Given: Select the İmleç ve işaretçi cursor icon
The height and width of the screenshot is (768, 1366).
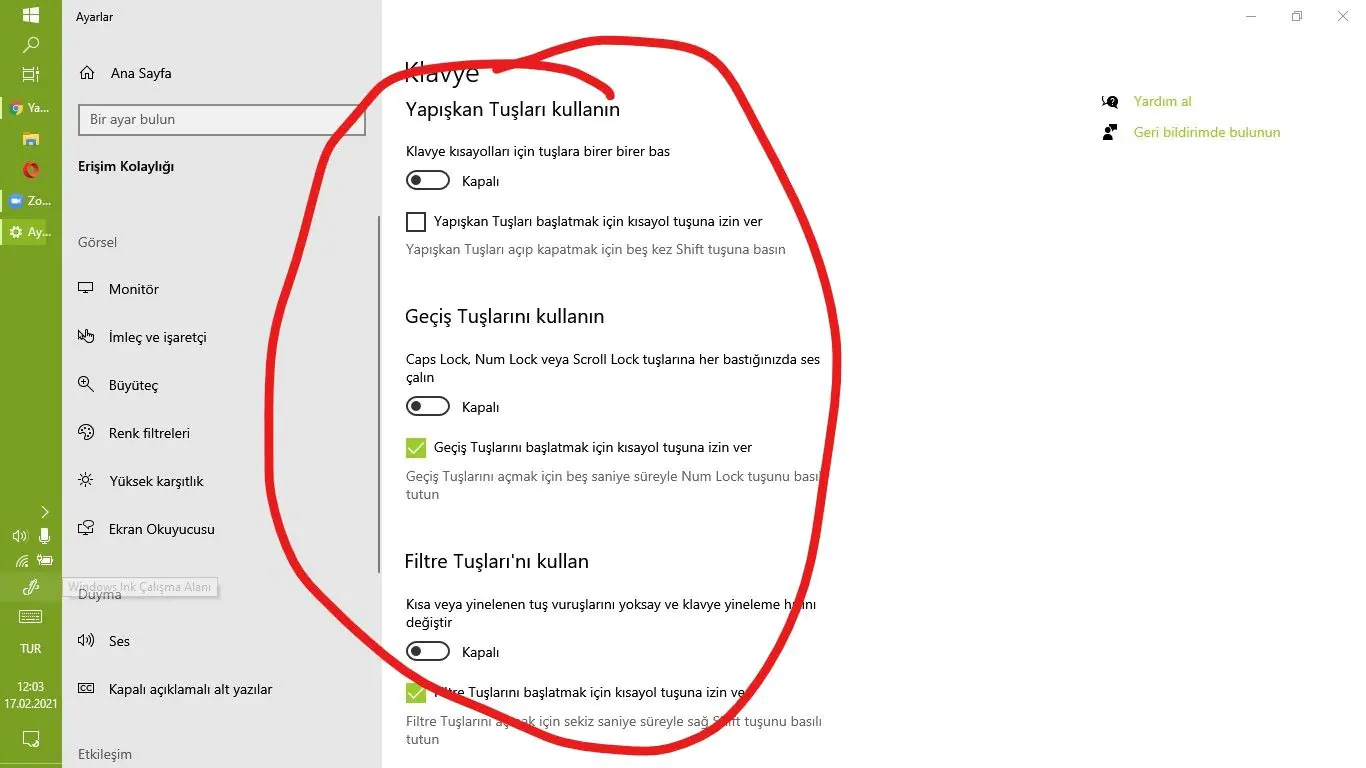Looking at the screenshot, I should pyautogui.click(x=86, y=337).
